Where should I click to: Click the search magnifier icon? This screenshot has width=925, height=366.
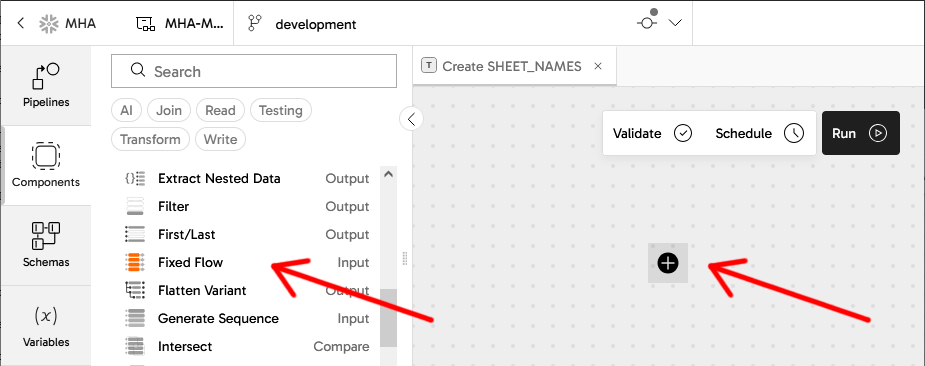click(138, 71)
